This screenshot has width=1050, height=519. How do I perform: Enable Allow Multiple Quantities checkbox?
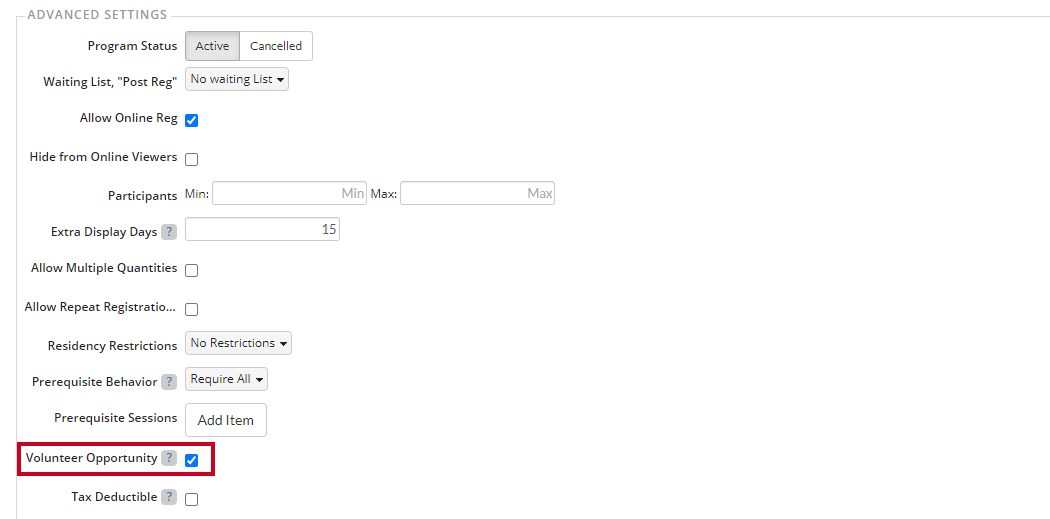coord(192,271)
